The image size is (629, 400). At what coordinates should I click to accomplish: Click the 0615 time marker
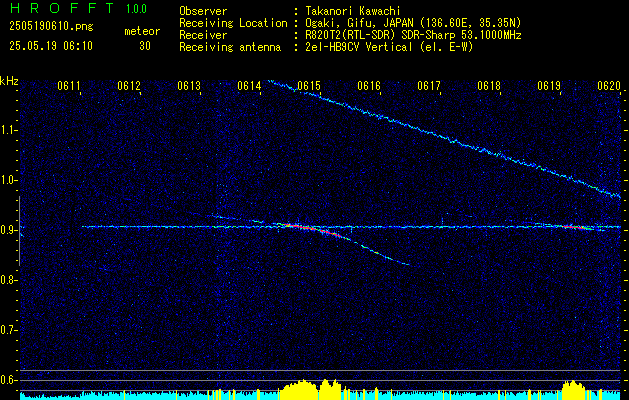click(x=309, y=85)
